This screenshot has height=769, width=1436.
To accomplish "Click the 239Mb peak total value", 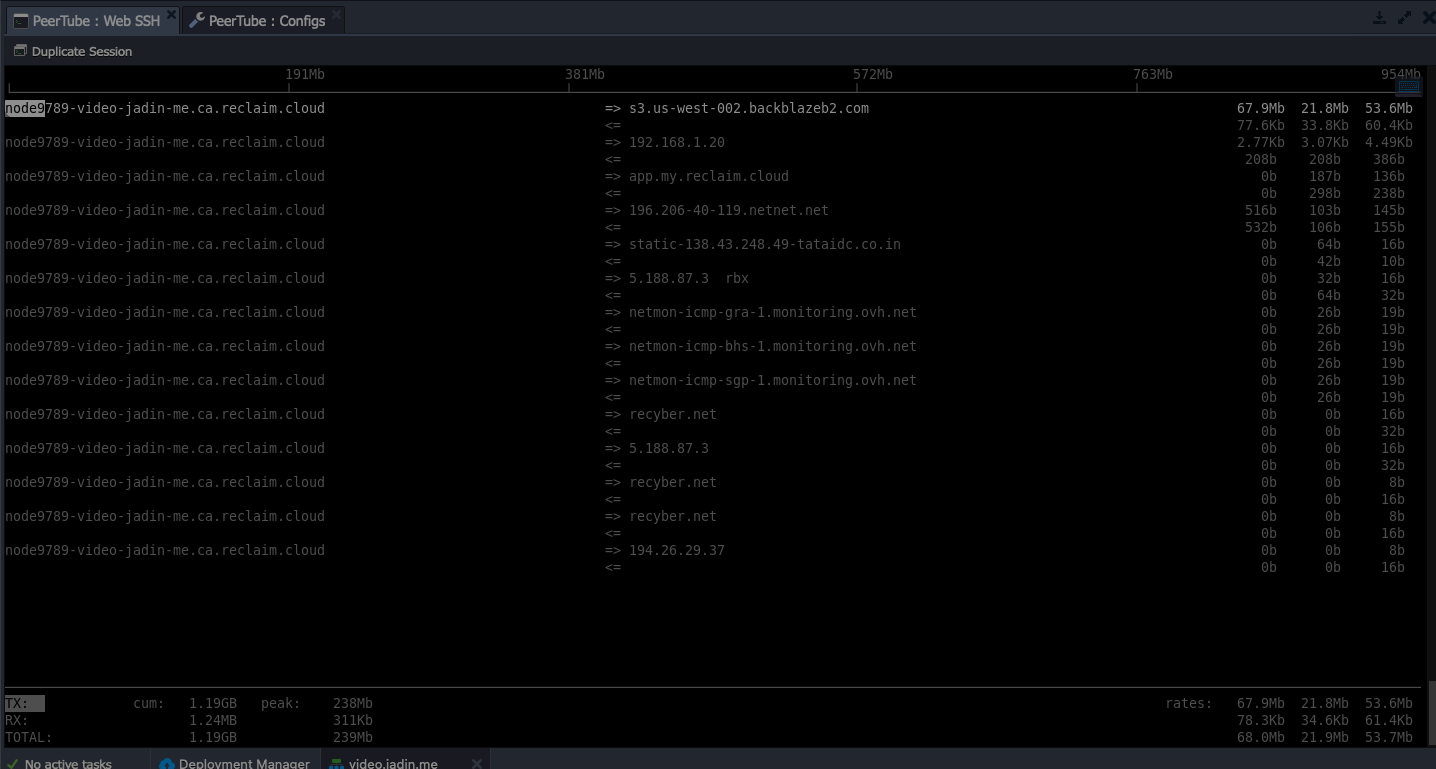I will click(353, 737).
